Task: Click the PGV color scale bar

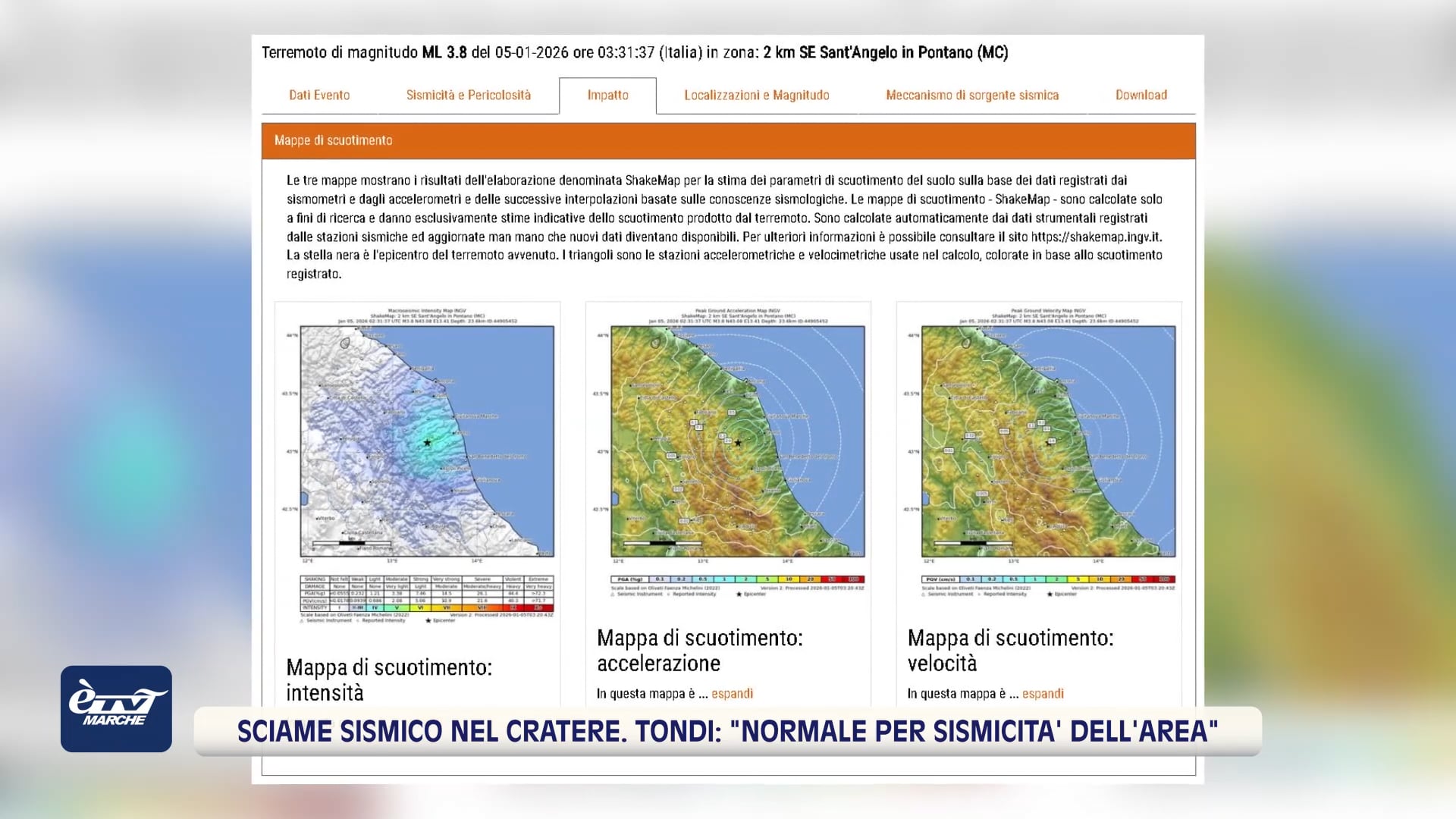Action: [x=1048, y=579]
